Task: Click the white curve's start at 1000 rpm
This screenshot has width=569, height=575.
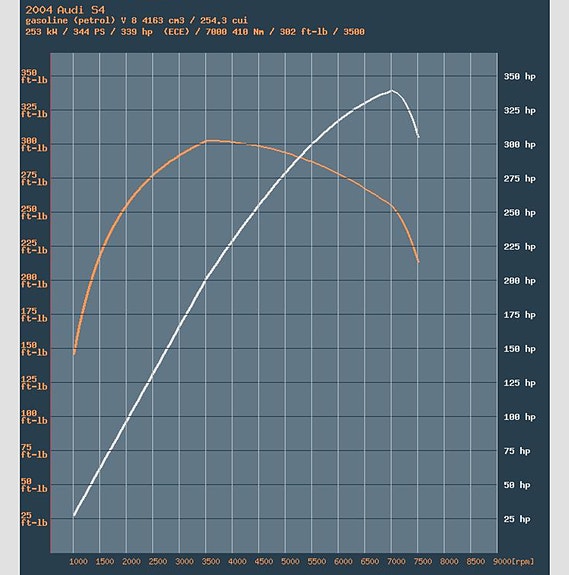Action: click(74, 515)
